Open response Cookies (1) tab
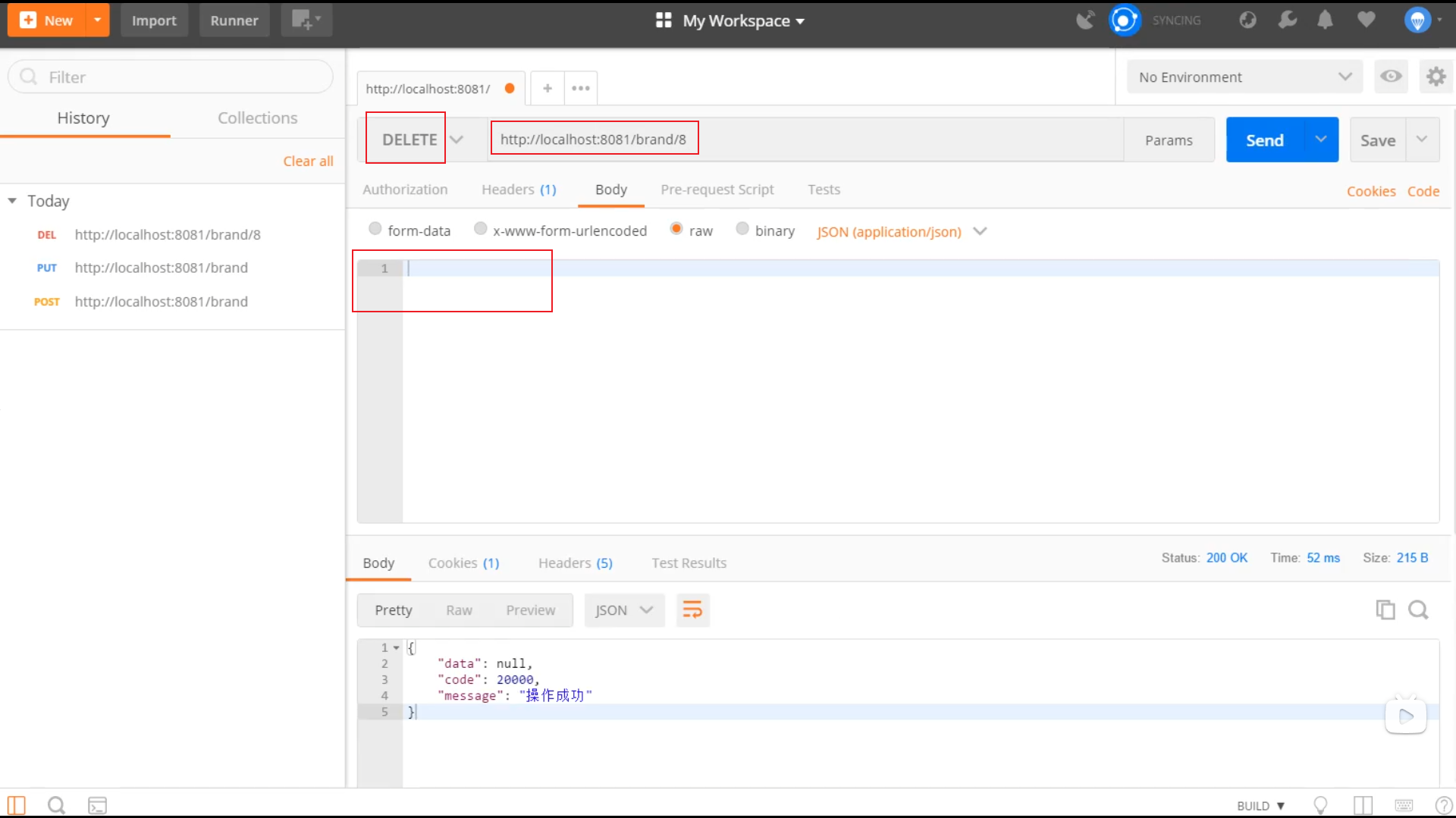This screenshot has height=818, width=1456. (x=463, y=563)
